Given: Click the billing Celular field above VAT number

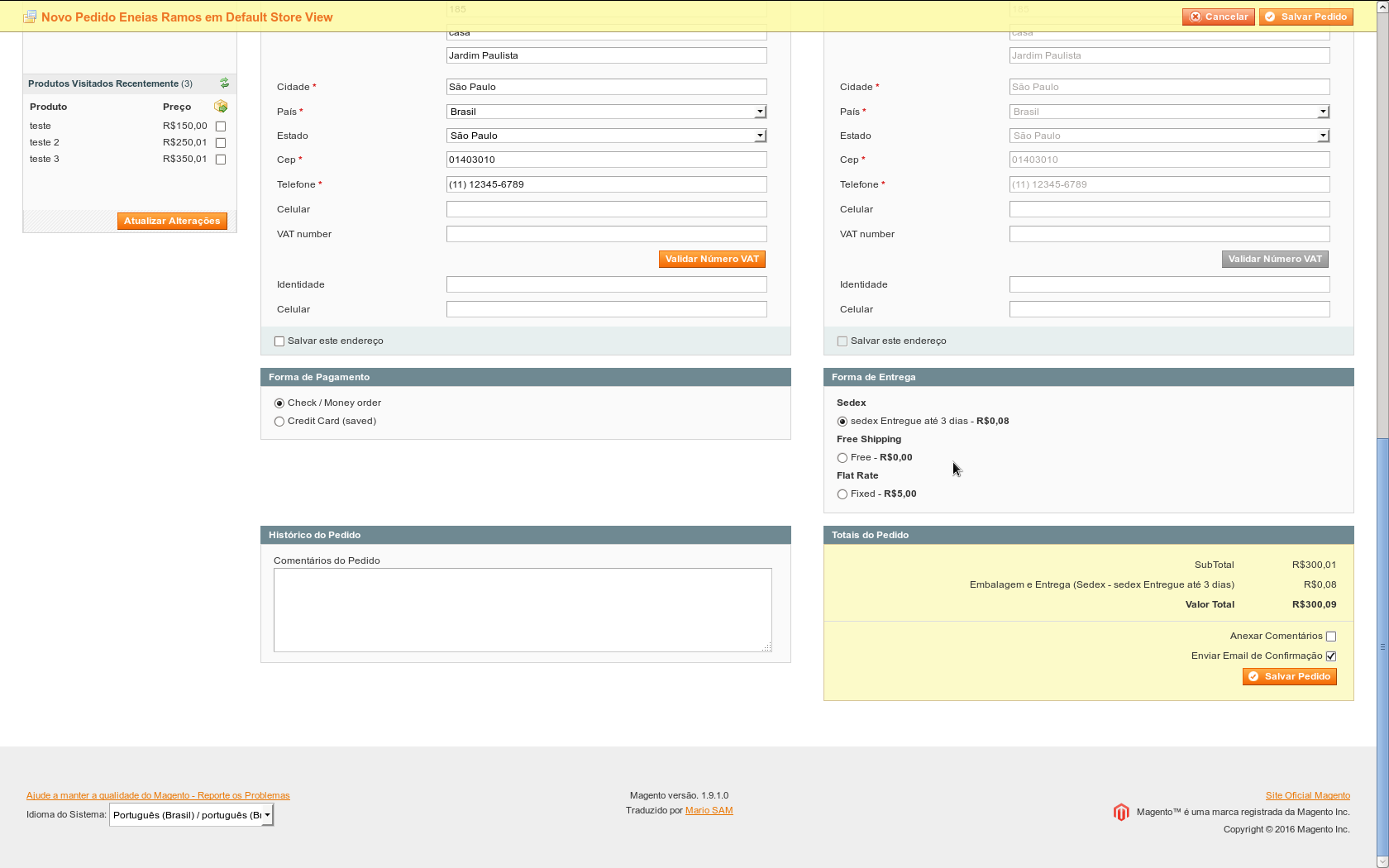Looking at the screenshot, I should pyautogui.click(x=607, y=209).
